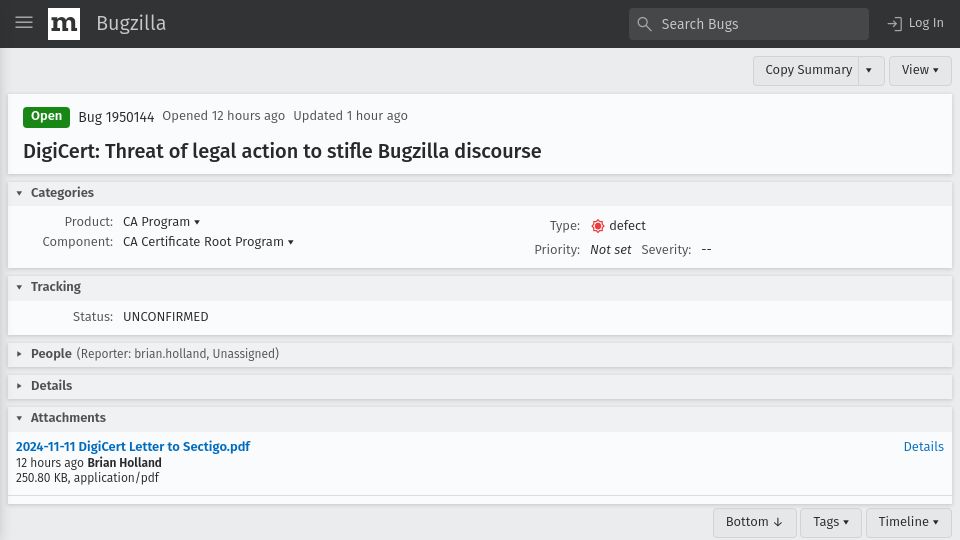Focus the Search Bugs field
This screenshot has width=960, height=540.
(749, 24)
